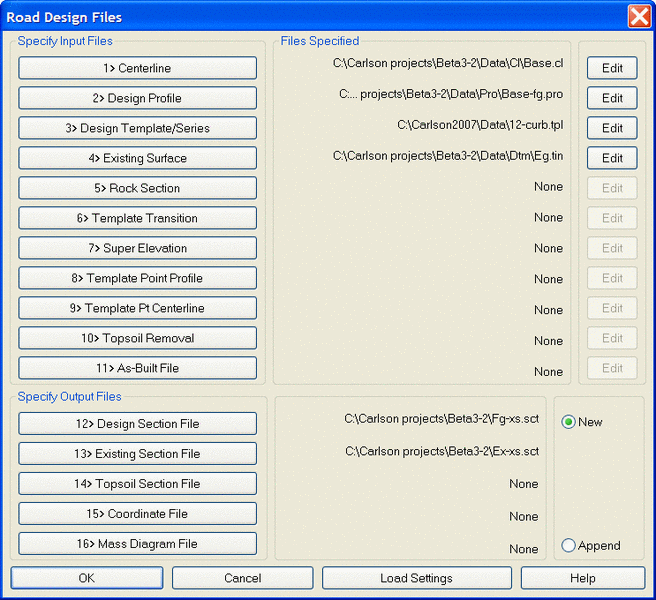Click the 12> Design Section File button
Viewport: 656px width, 600px height.
click(x=137, y=424)
